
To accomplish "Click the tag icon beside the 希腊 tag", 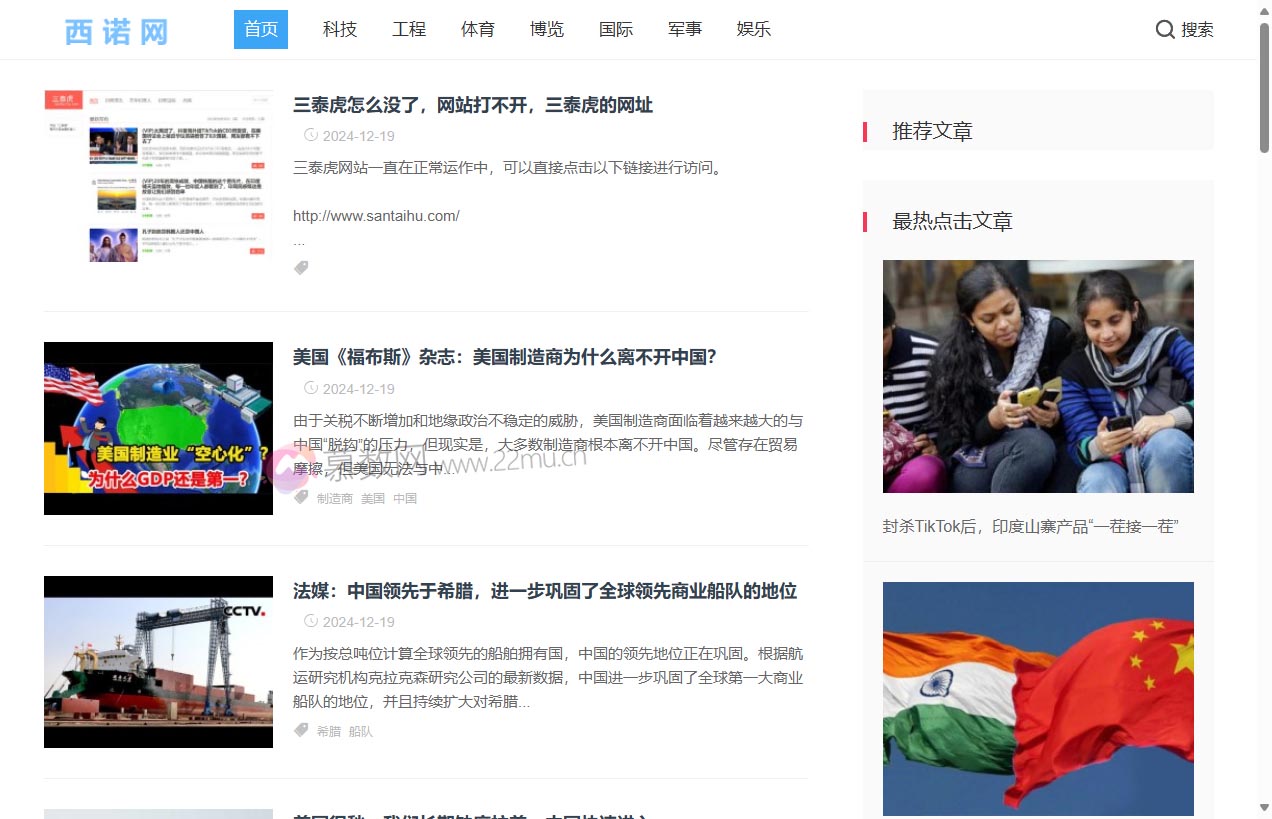I will point(301,730).
